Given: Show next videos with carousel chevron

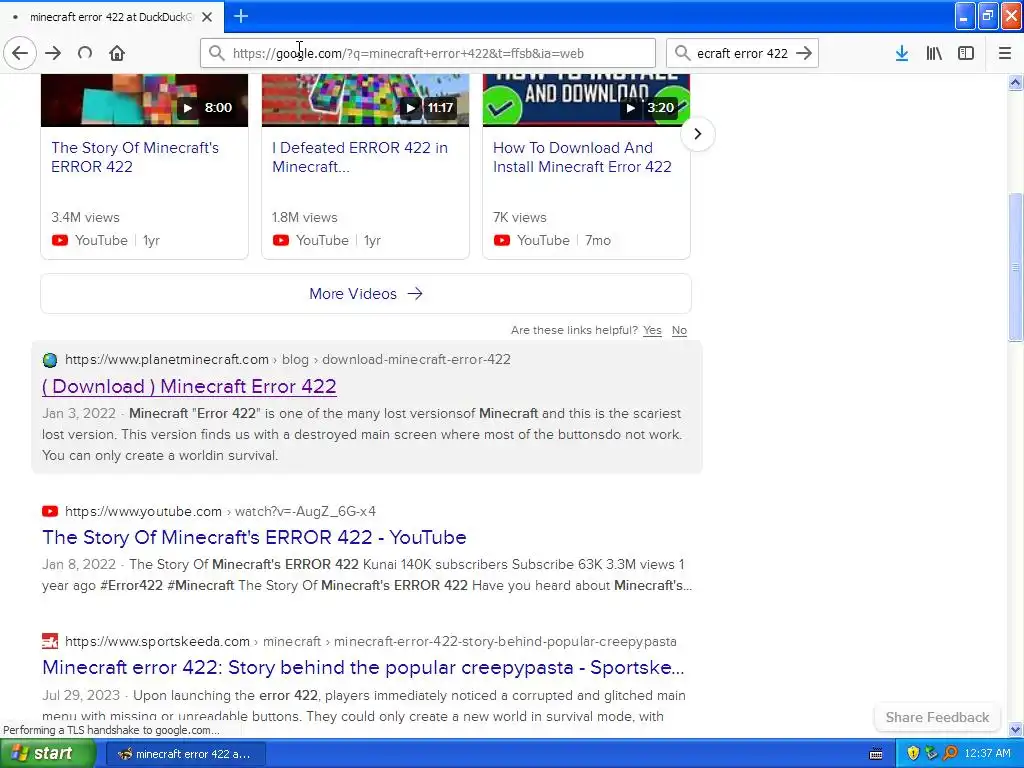Looking at the screenshot, I should [x=697, y=134].
